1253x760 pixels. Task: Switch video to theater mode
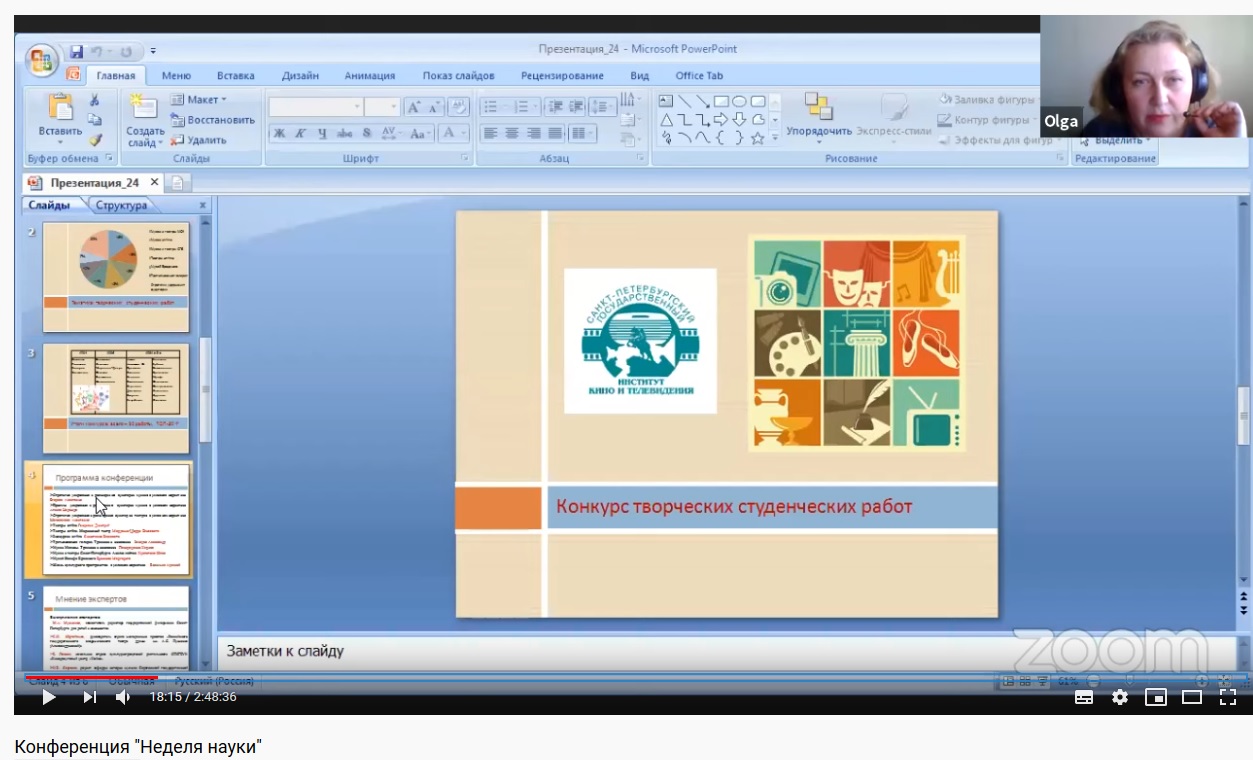(1192, 697)
